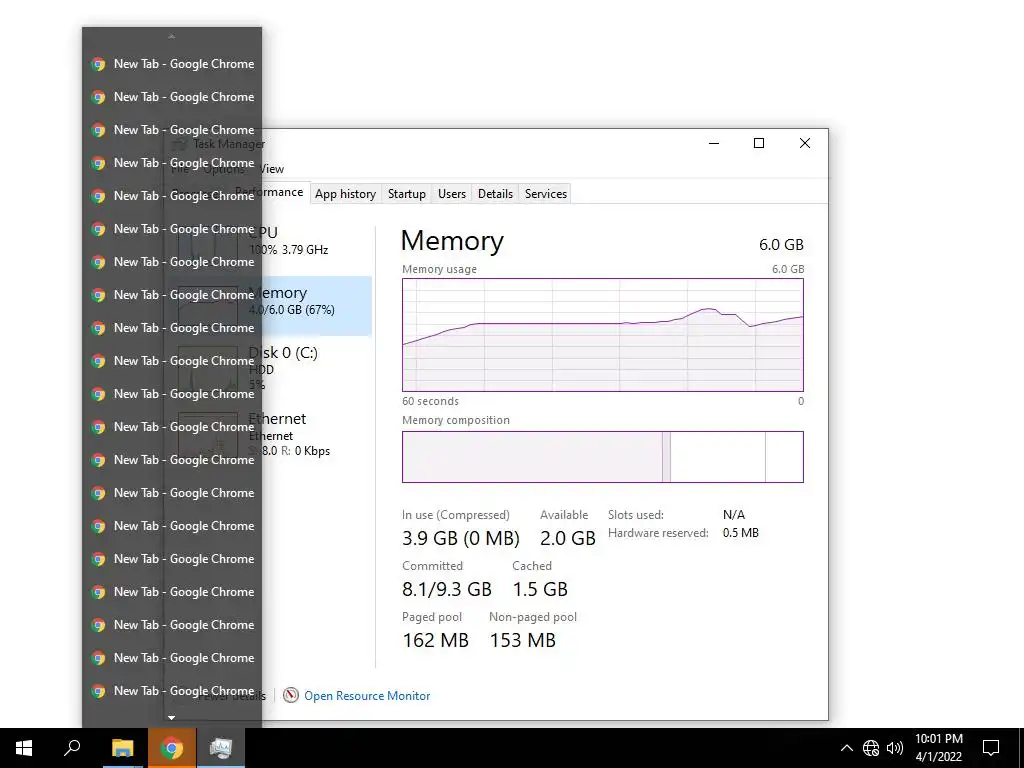Viewport: 1024px width, 768px height.
Task: Click the Slots used N/A value
Action: (x=733, y=515)
